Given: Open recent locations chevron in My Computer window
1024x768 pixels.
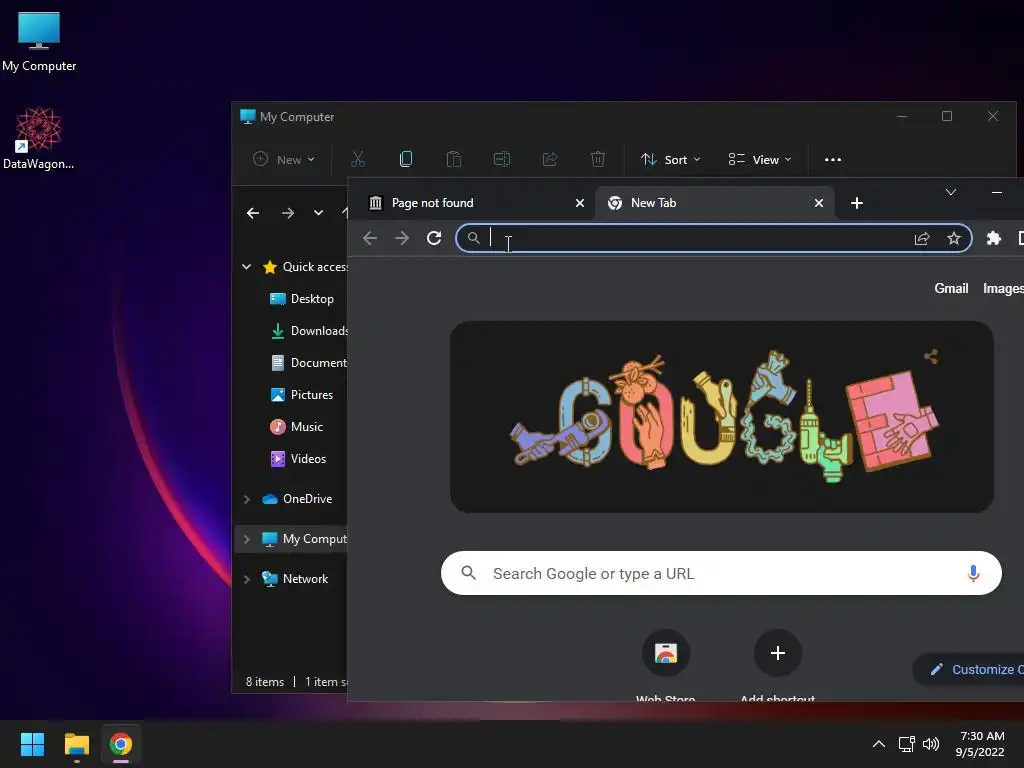Looking at the screenshot, I should click(318, 213).
